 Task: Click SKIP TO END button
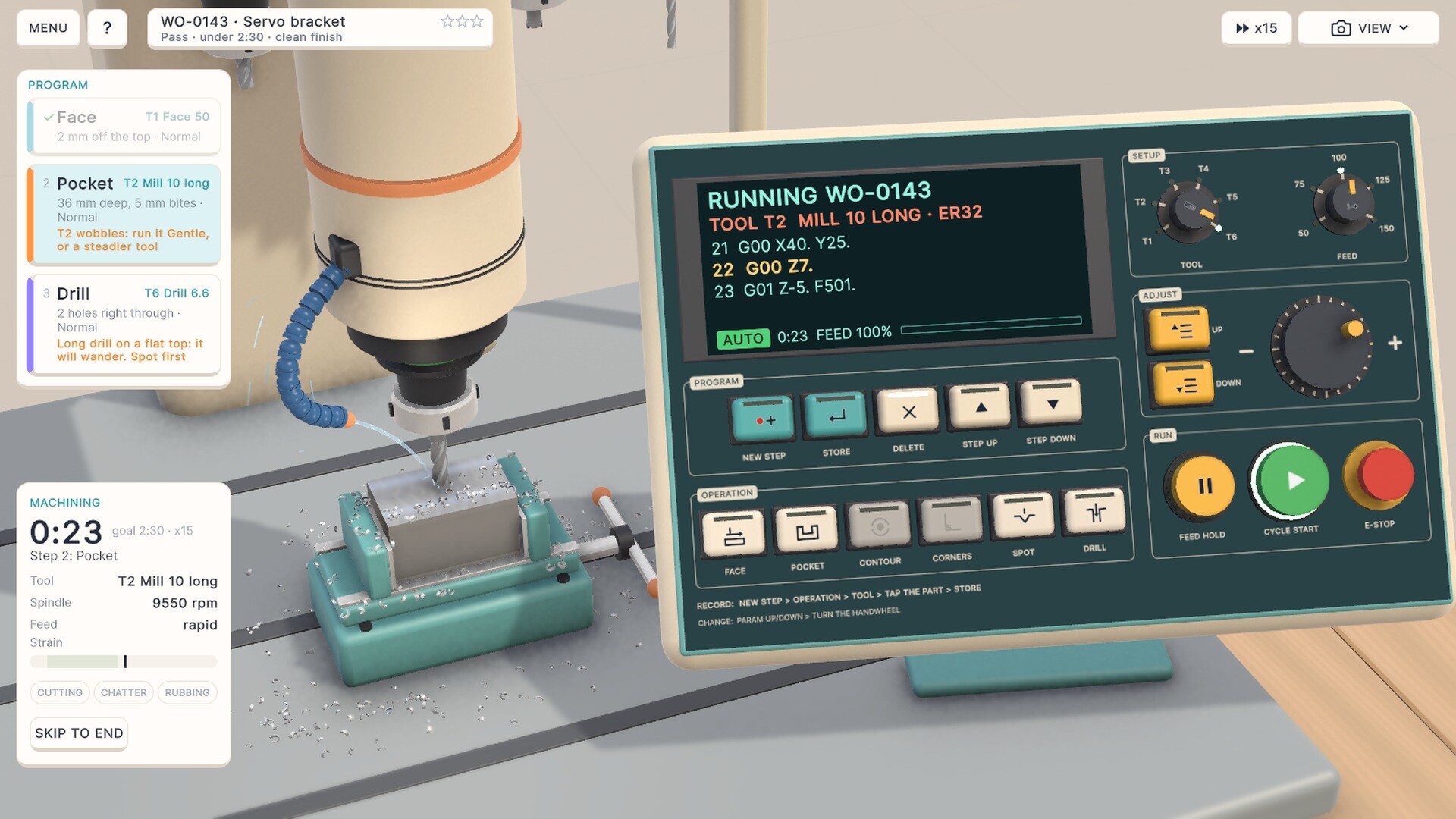(79, 733)
